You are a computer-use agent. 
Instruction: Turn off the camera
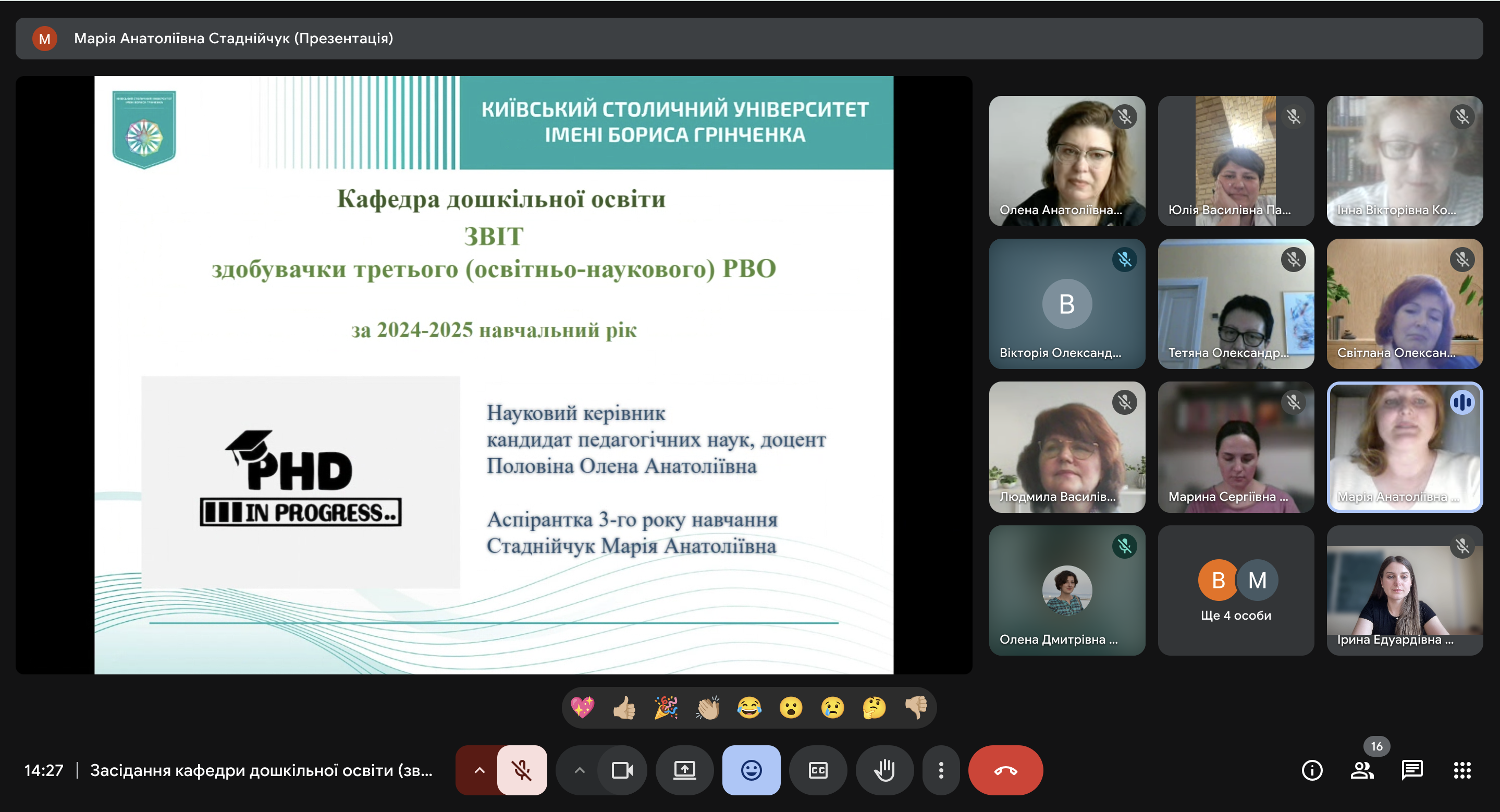(622, 770)
